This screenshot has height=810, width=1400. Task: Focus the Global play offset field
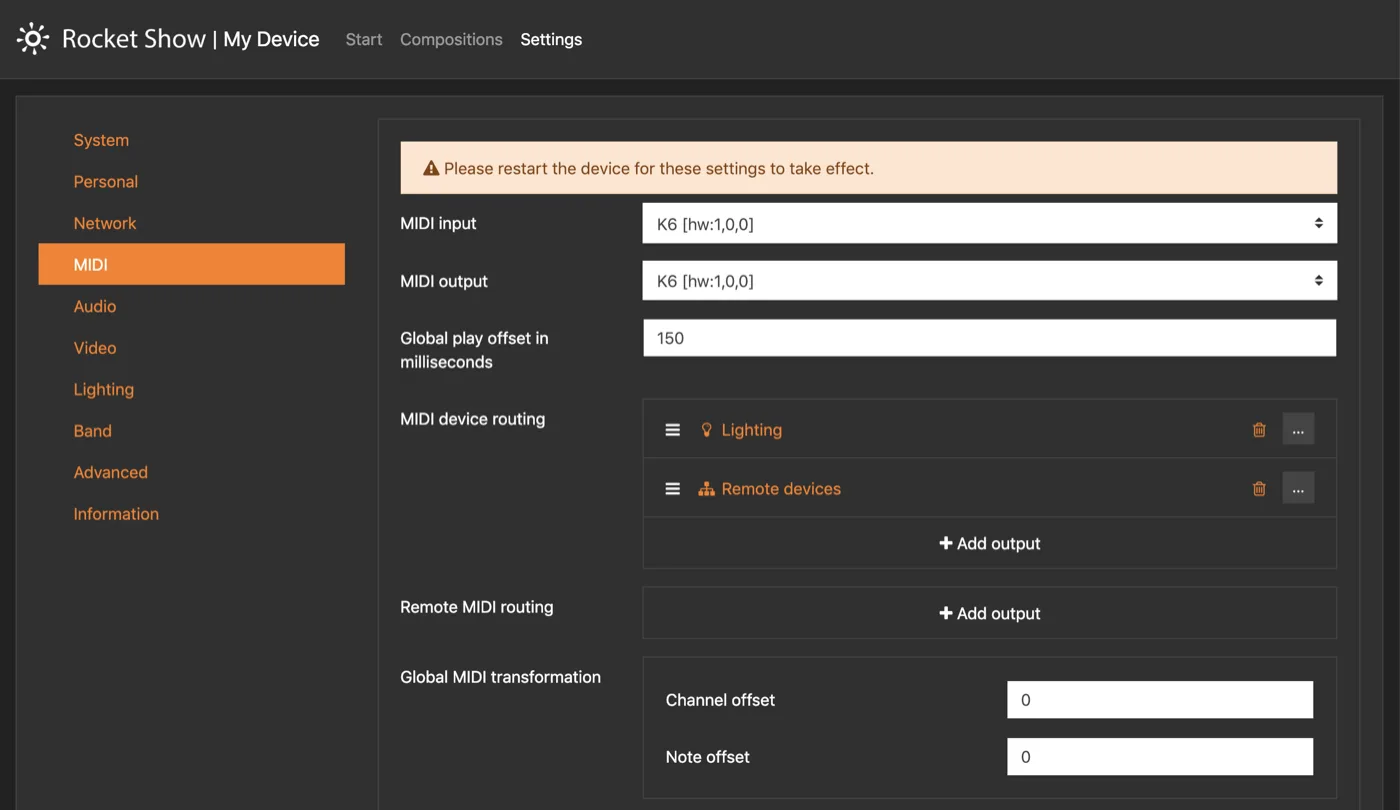tap(989, 338)
